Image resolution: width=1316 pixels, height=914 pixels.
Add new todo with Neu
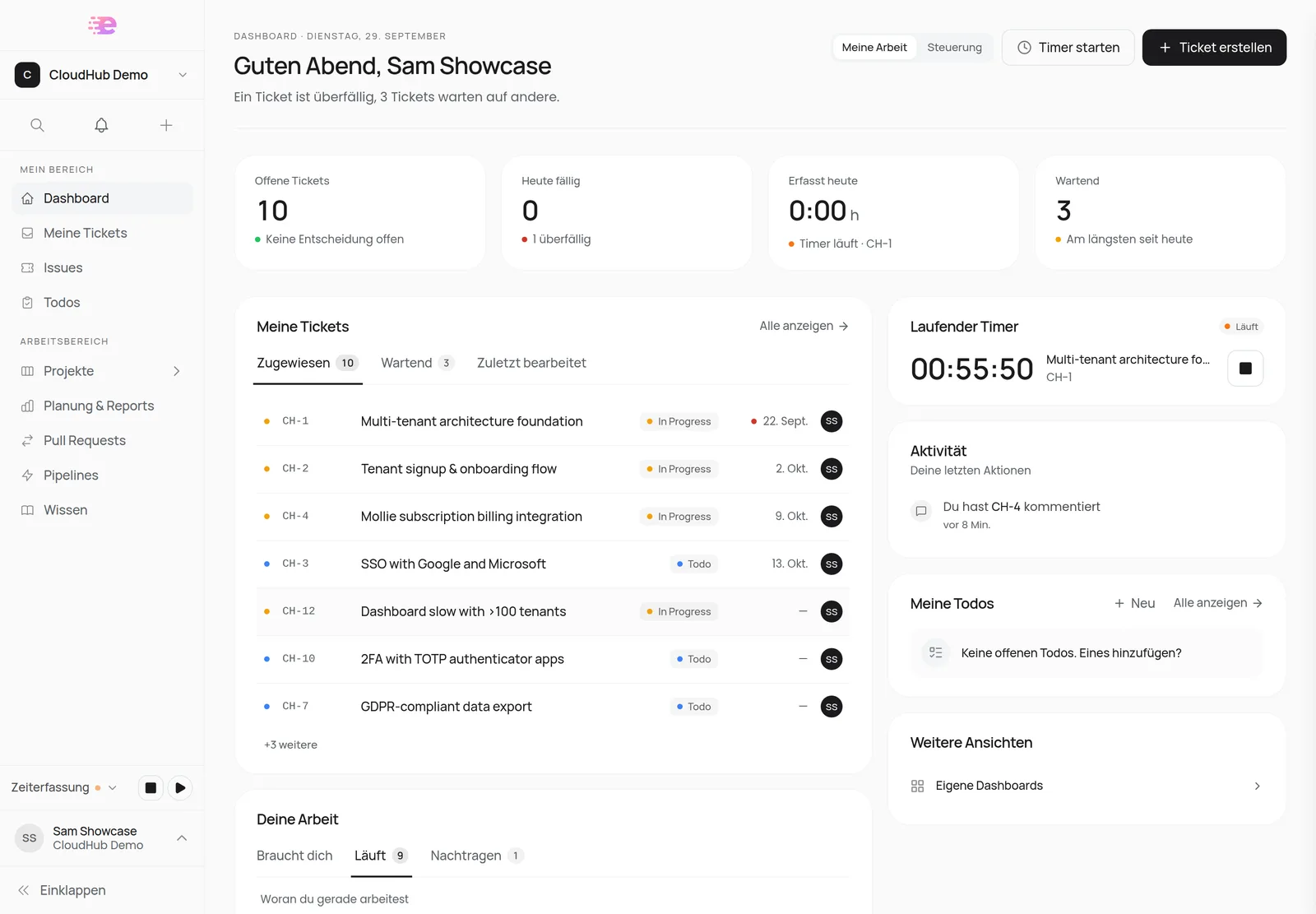pyautogui.click(x=1134, y=603)
